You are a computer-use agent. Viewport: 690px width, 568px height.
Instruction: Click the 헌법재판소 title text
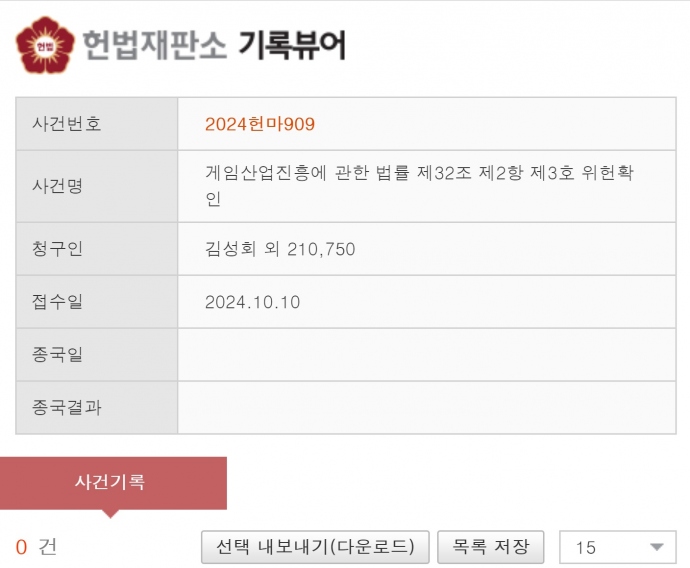point(154,45)
